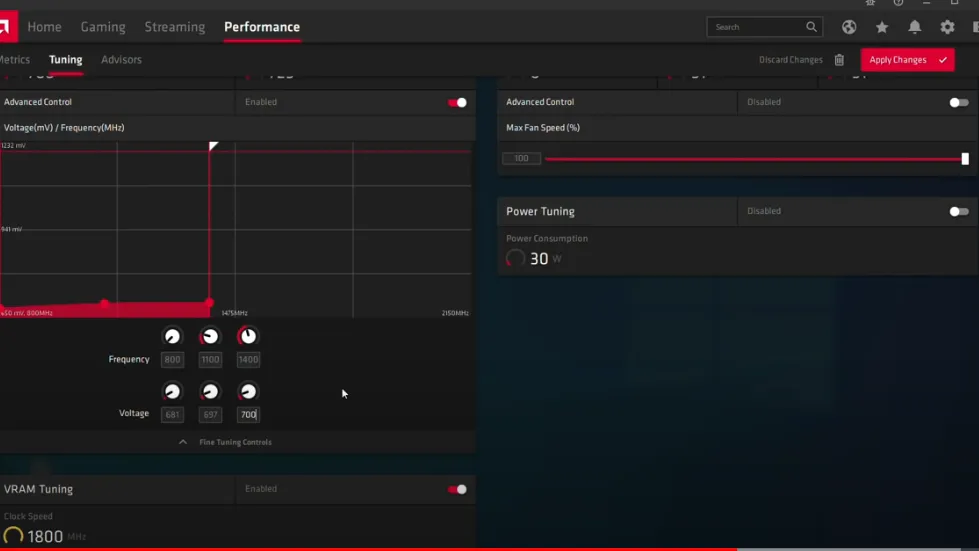Go to the Home tab

[x=44, y=27]
